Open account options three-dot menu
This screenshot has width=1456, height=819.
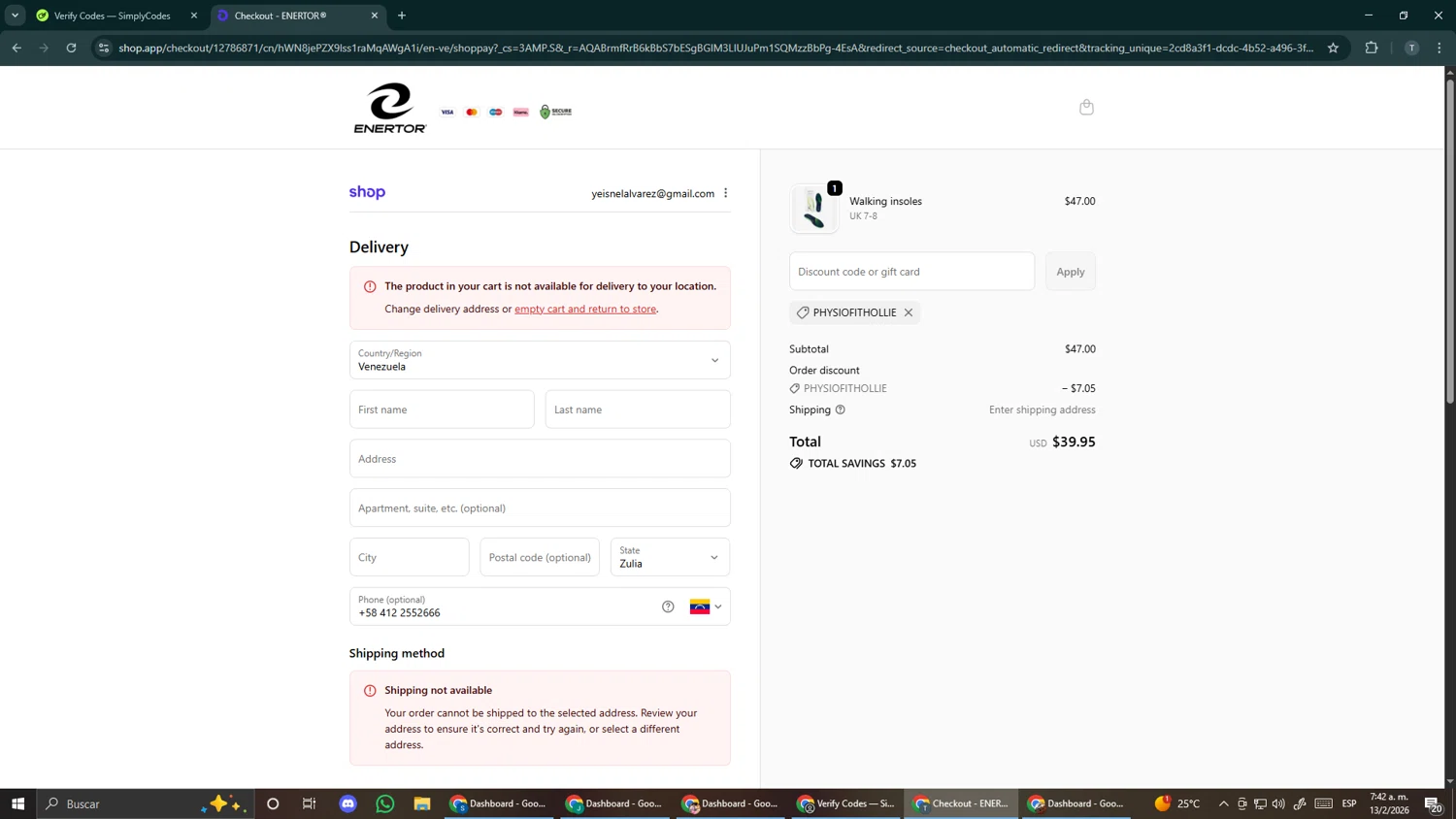pos(725,193)
